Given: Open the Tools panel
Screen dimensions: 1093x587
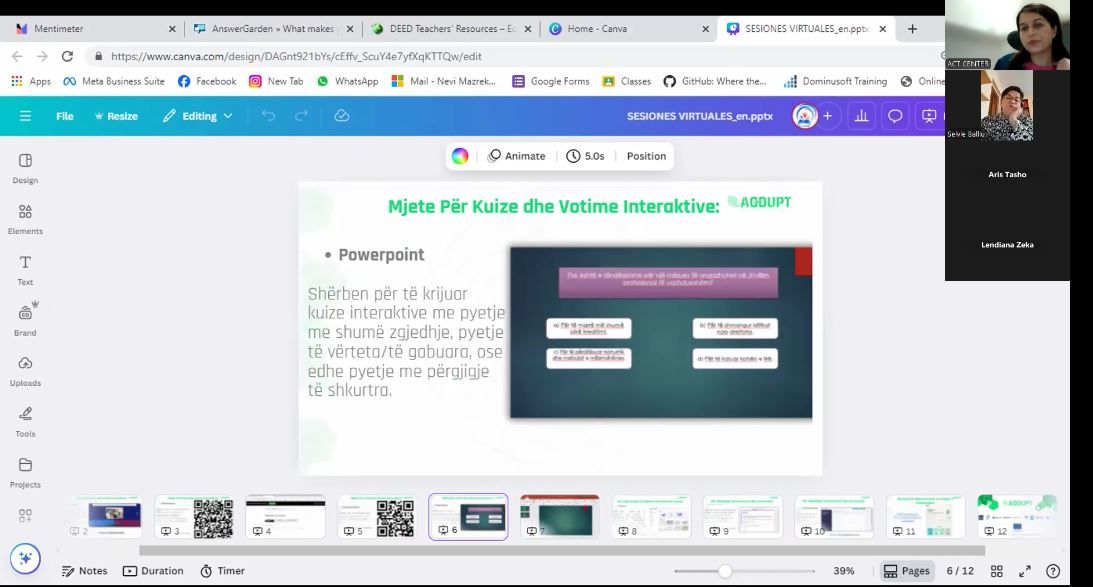Looking at the screenshot, I should pyautogui.click(x=25, y=420).
